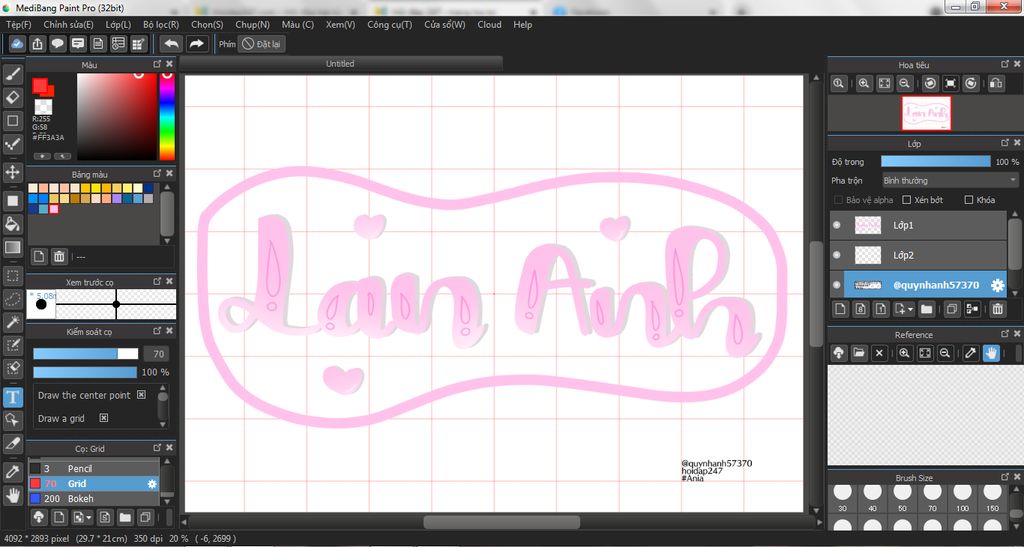Toggle the Đặt lại snap reset button
Screen dimensions: 1024x547
pos(261,44)
